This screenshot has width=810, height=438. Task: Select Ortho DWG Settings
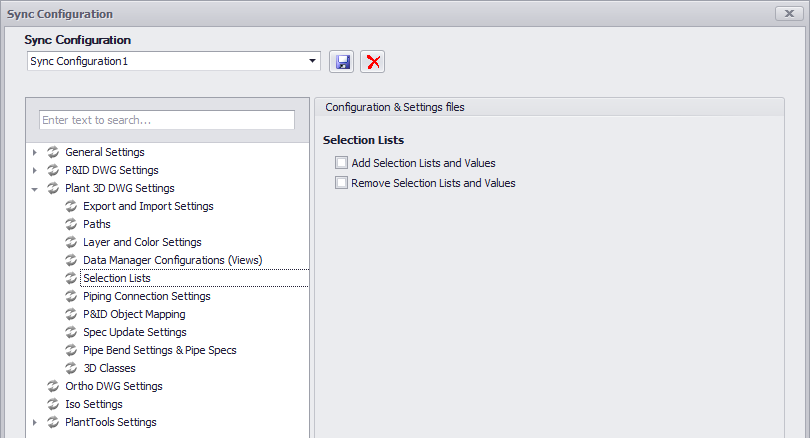[114, 386]
